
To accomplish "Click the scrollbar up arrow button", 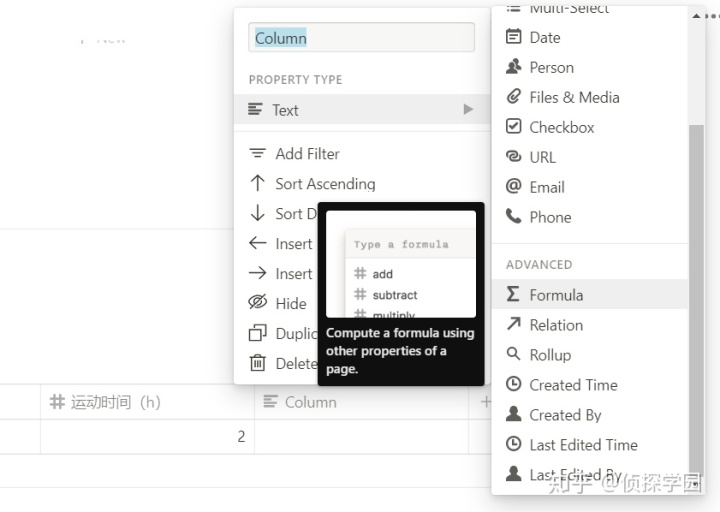I will click(x=697, y=16).
